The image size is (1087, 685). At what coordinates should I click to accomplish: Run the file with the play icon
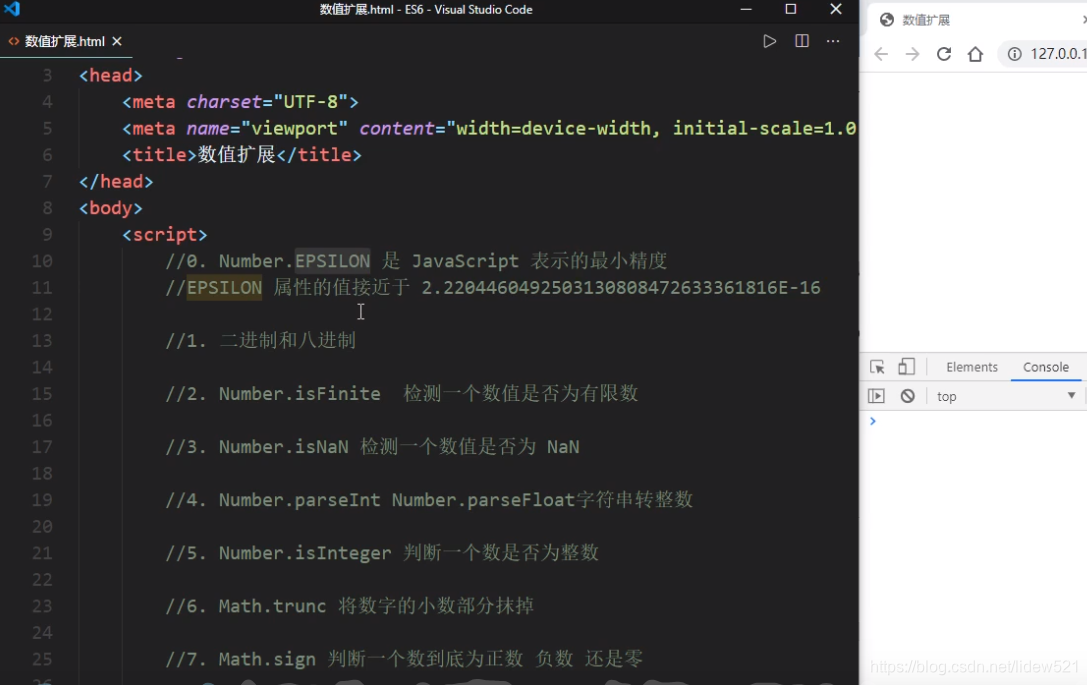coord(769,41)
